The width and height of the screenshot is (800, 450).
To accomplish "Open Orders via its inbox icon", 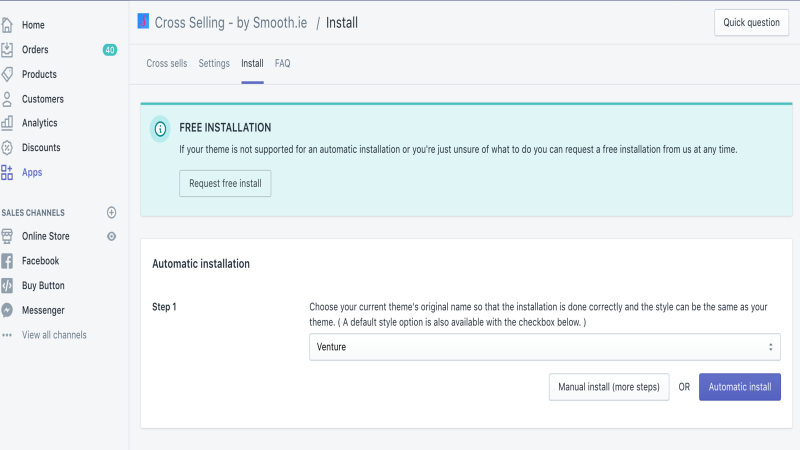I will point(7,49).
